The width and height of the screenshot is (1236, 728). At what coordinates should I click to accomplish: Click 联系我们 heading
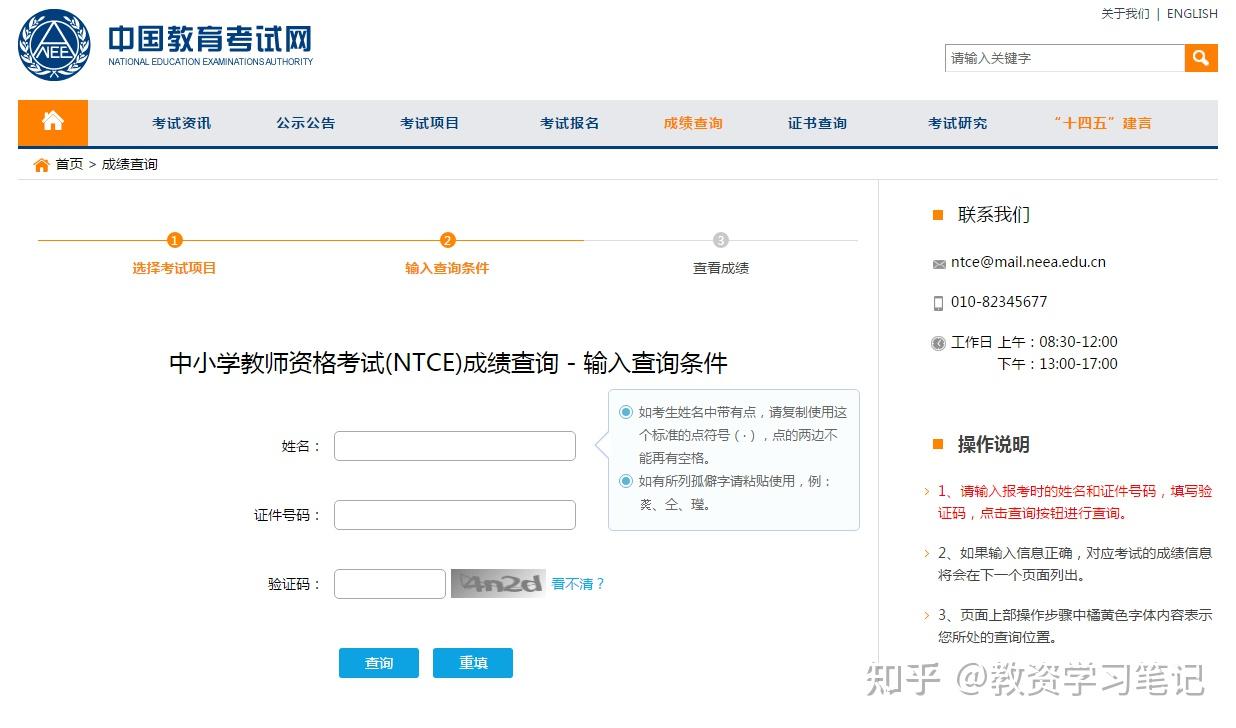tap(994, 215)
